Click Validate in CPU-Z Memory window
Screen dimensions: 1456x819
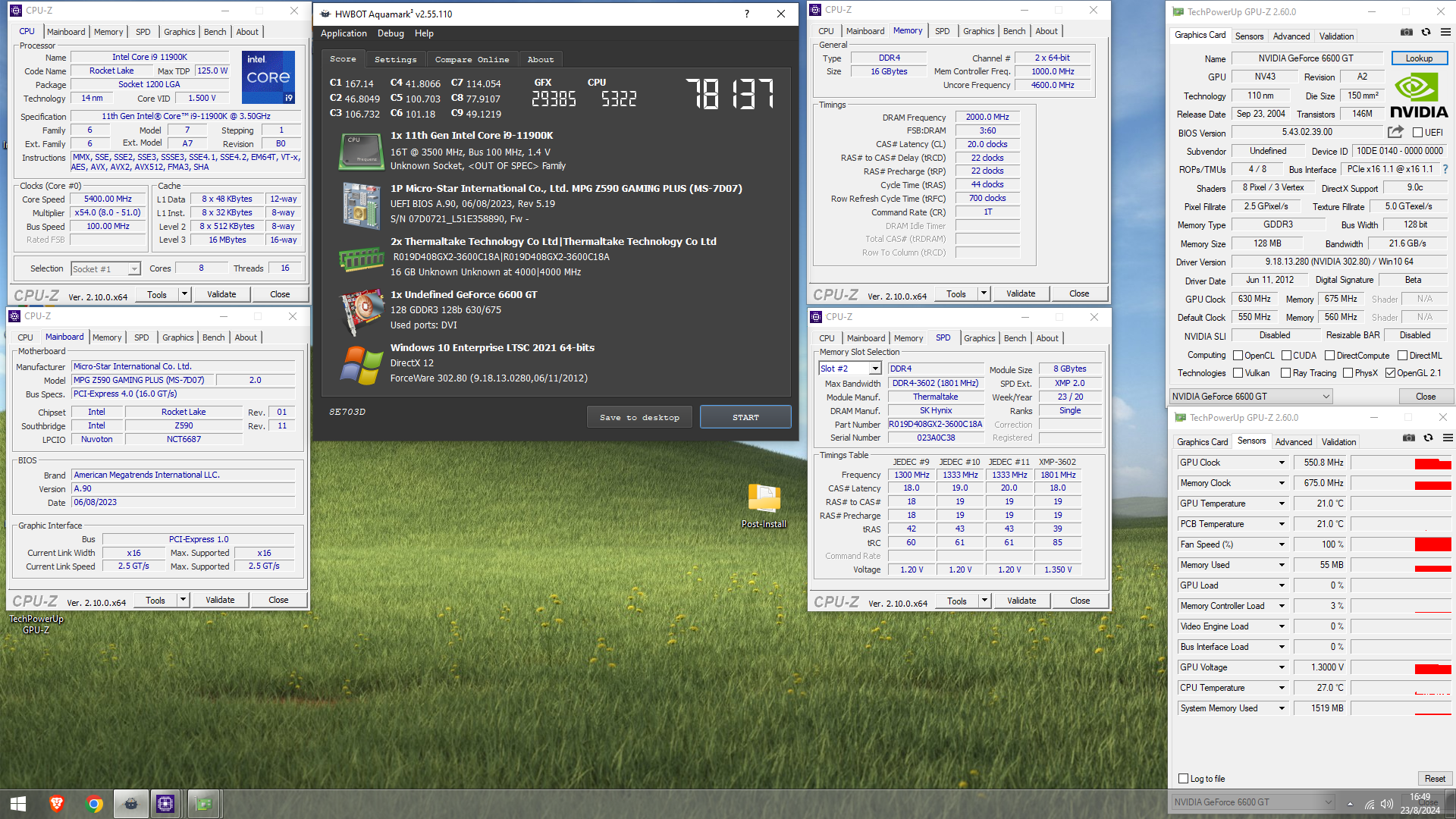click(1021, 293)
